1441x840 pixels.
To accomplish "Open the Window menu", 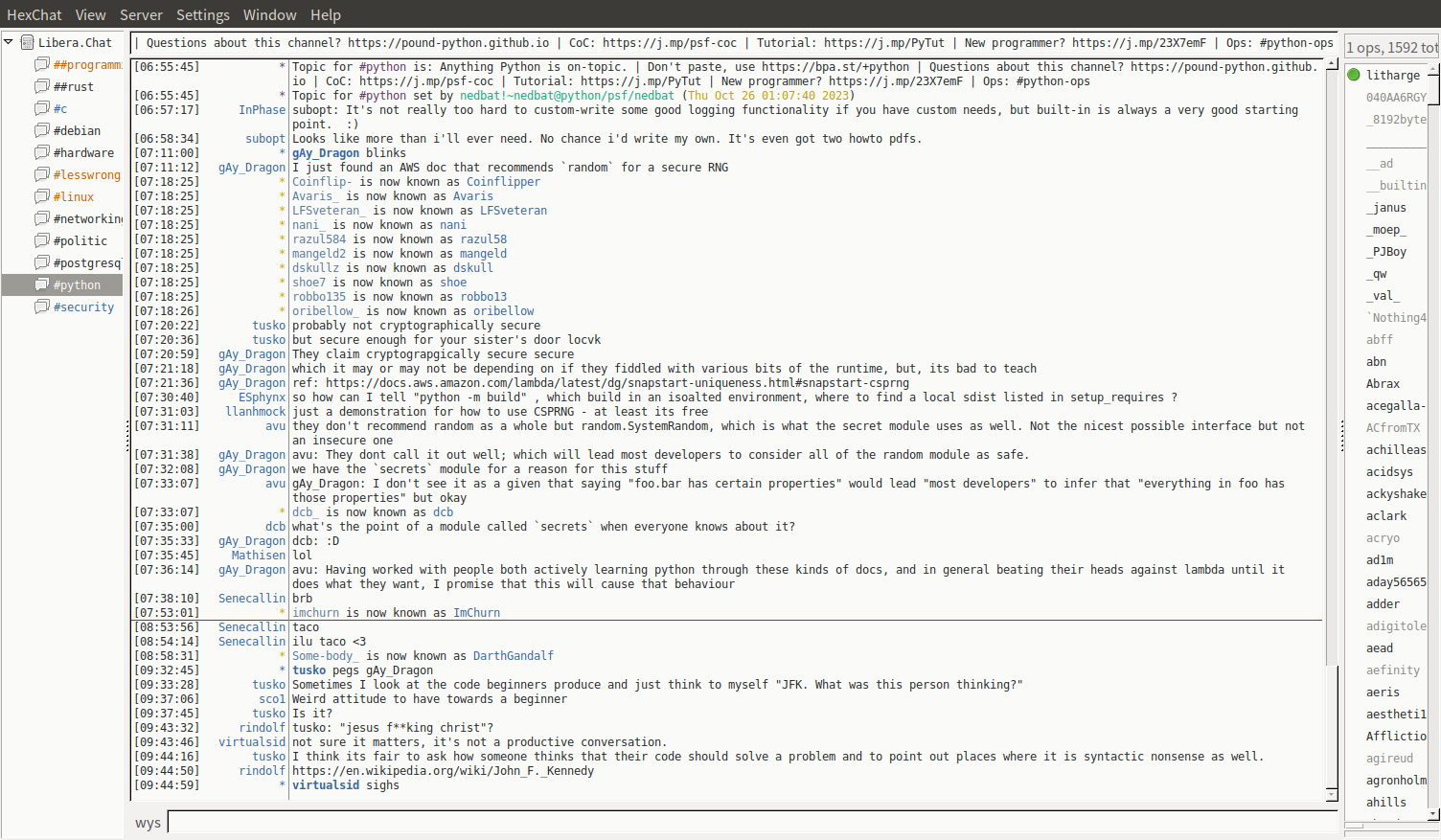I will [270, 14].
